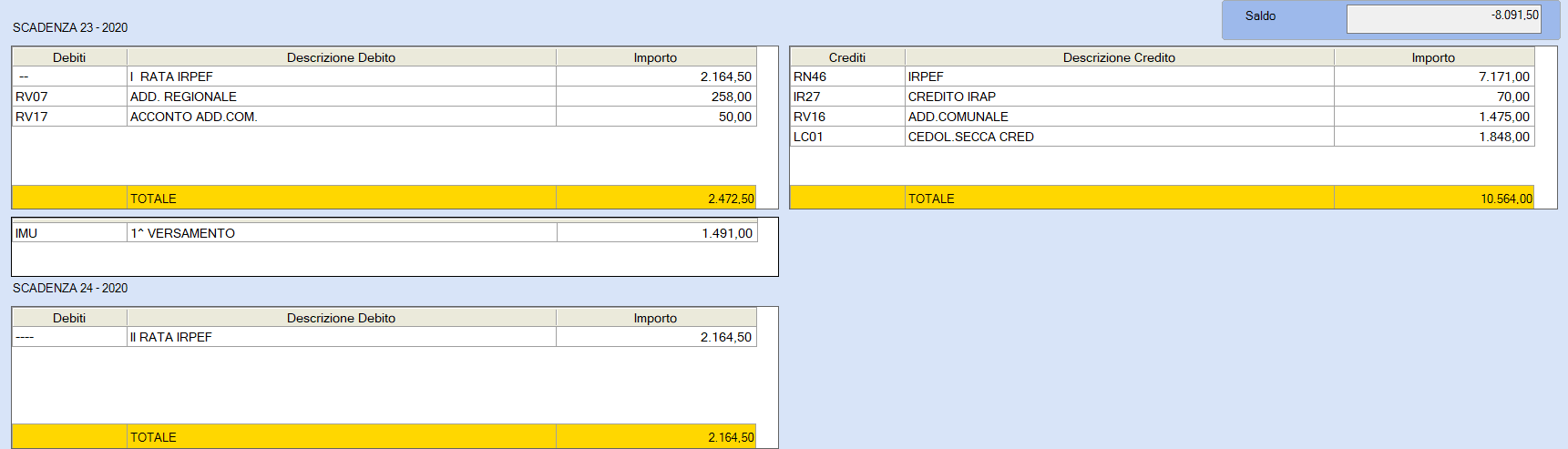Click credit amount 7.171,00
The image size is (1568, 449).
pyautogui.click(x=1434, y=77)
